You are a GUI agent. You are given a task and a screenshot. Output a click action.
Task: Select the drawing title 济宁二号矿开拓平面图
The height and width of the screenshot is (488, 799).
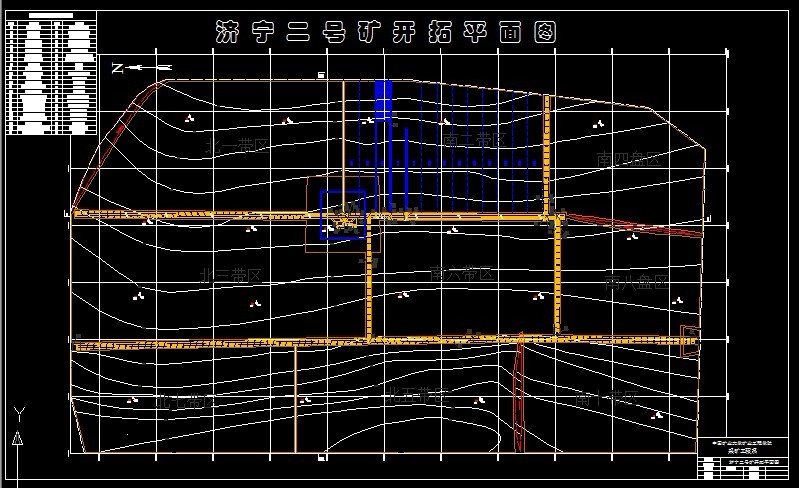click(385, 32)
